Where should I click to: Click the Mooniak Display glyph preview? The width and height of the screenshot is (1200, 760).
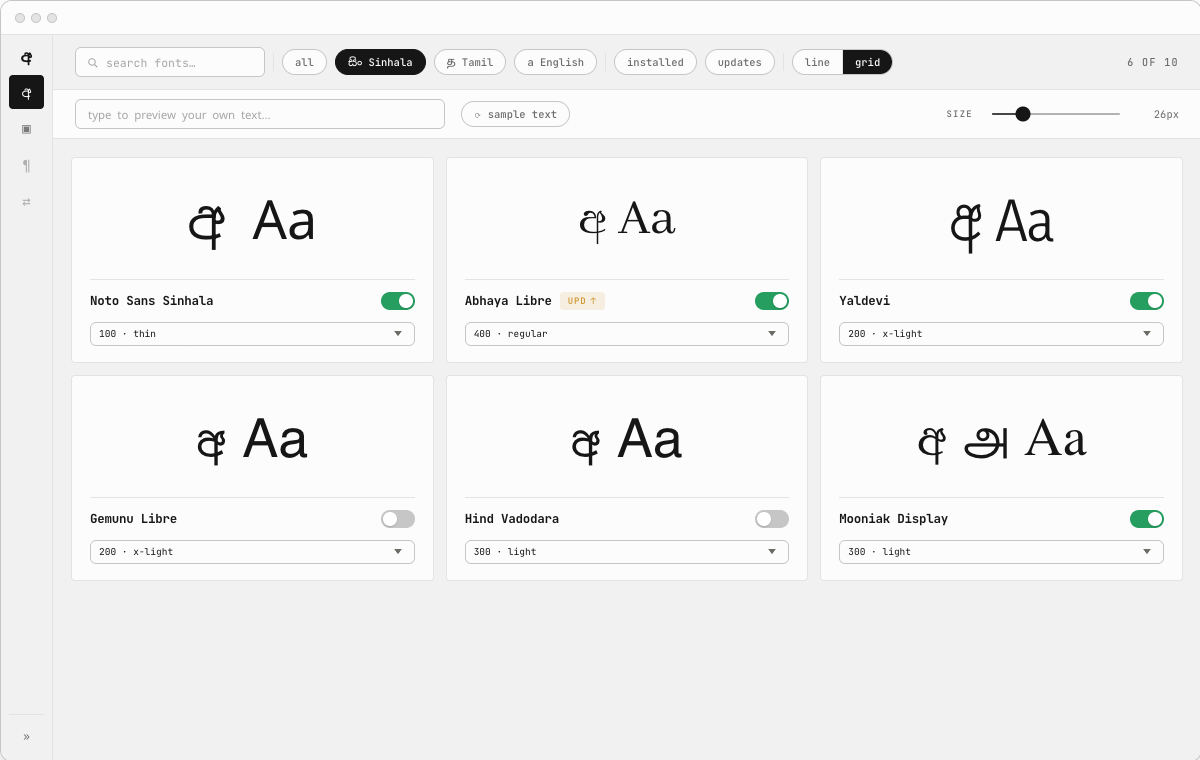click(x=1001, y=440)
